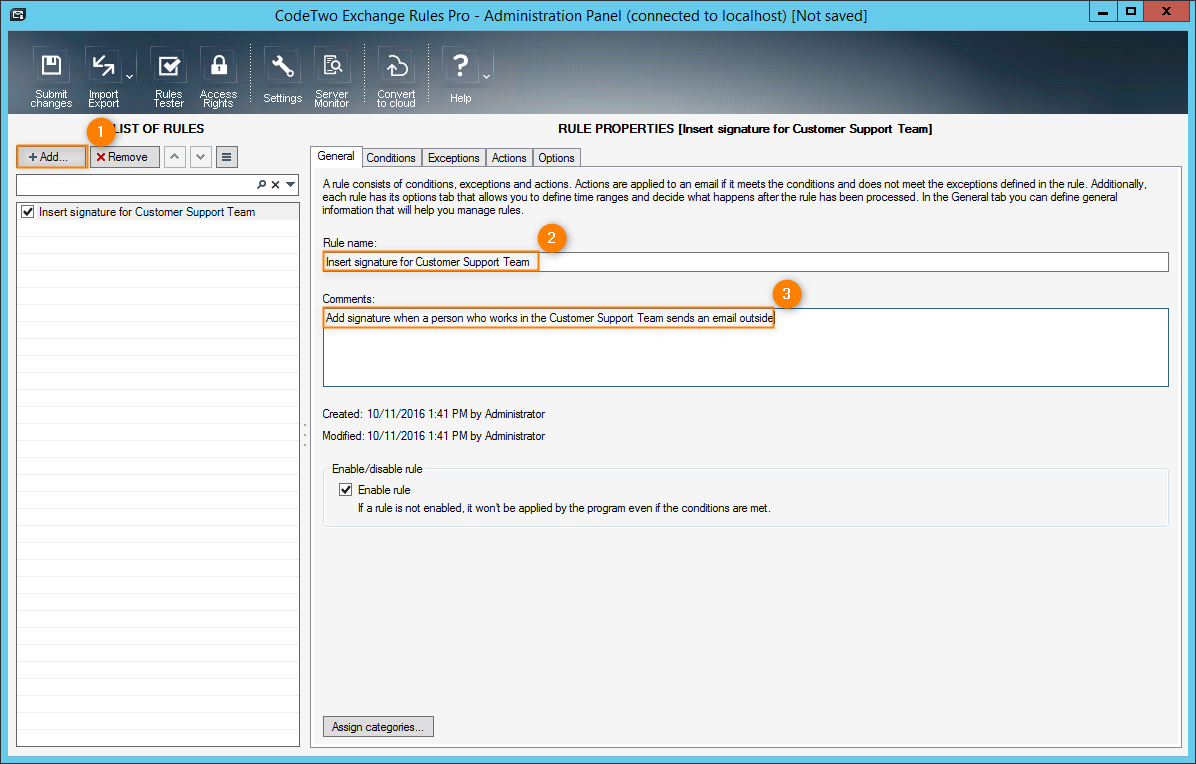Open the Settings wrench icon
Image resolution: width=1196 pixels, height=764 pixels.
coord(282,77)
